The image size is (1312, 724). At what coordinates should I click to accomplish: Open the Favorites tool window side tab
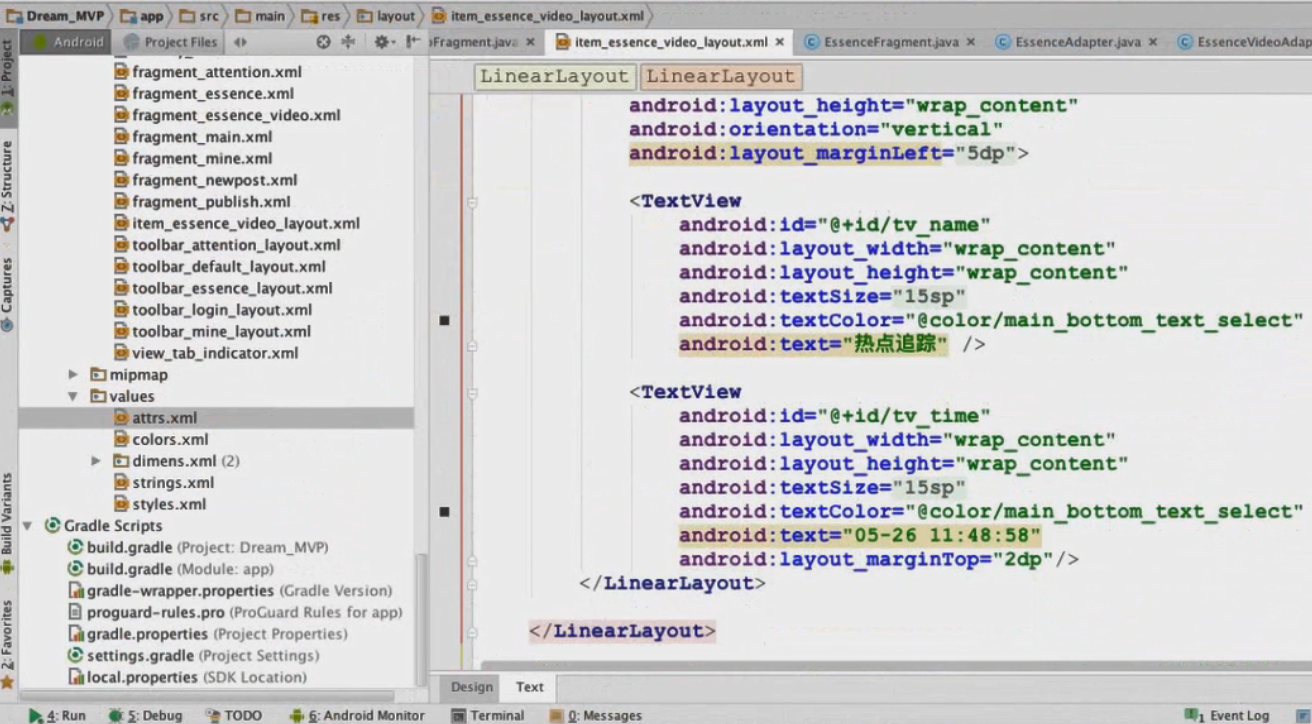click(8, 645)
